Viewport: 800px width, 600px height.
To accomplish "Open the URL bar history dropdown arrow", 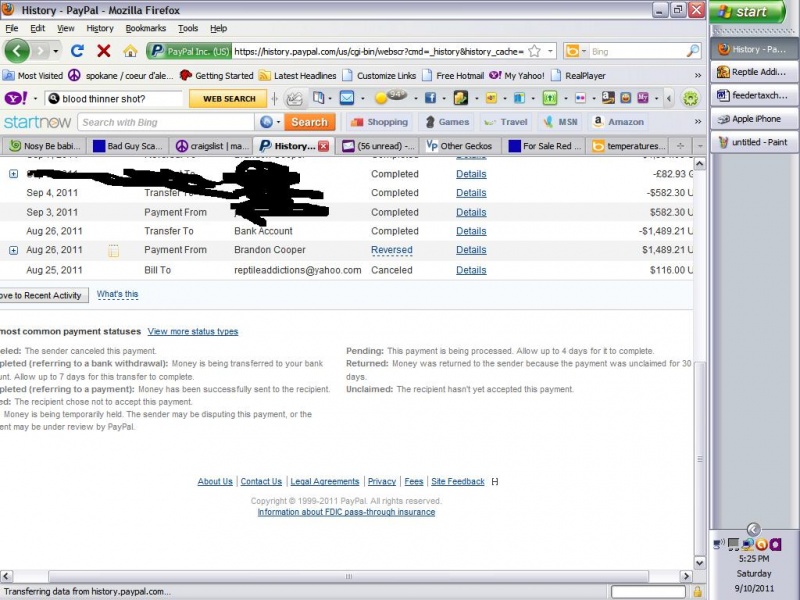I will [x=550, y=51].
